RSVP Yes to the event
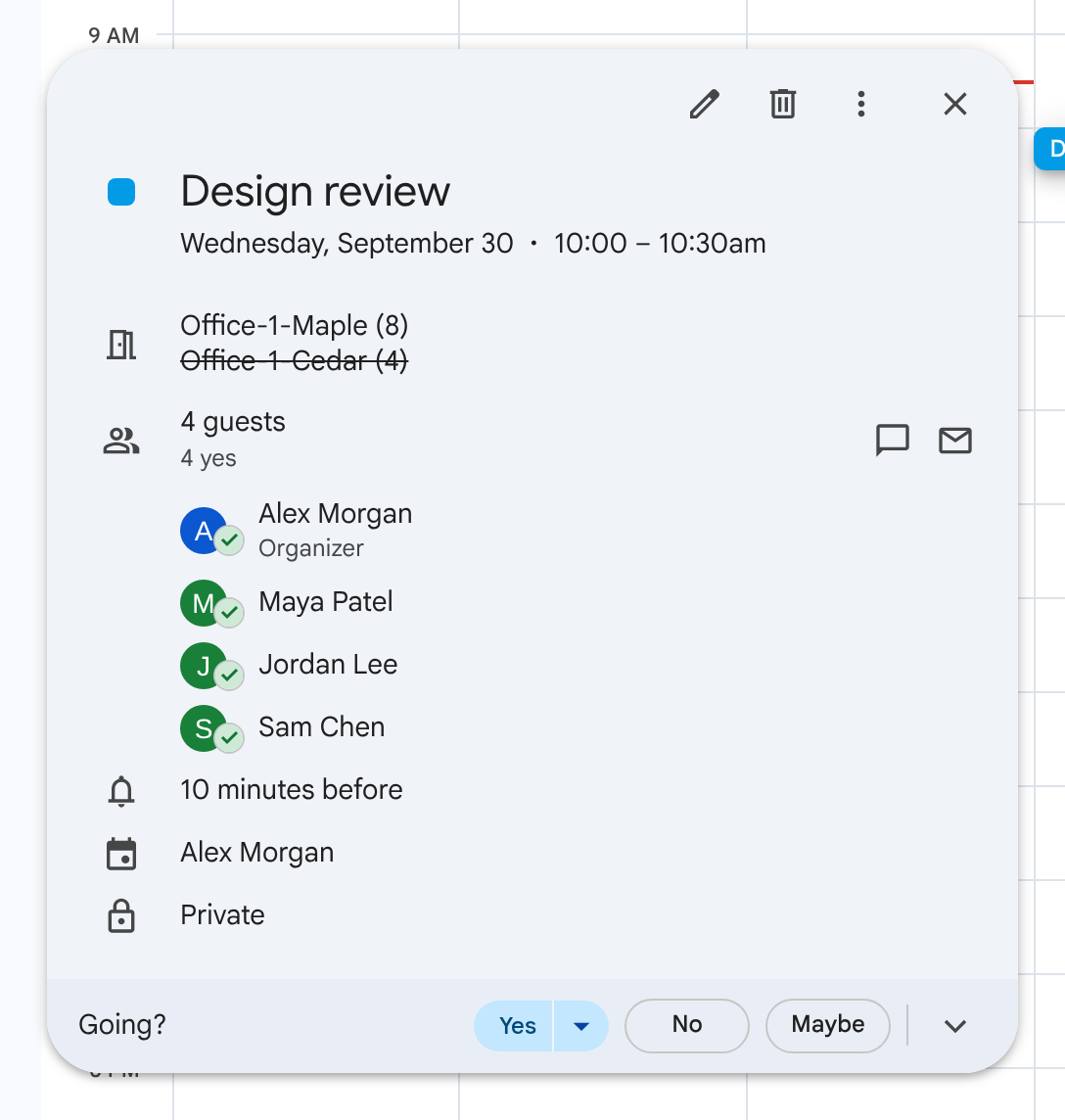Image resolution: width=1065 pixels, height=1120 pixels. [x=514, y=1026]
